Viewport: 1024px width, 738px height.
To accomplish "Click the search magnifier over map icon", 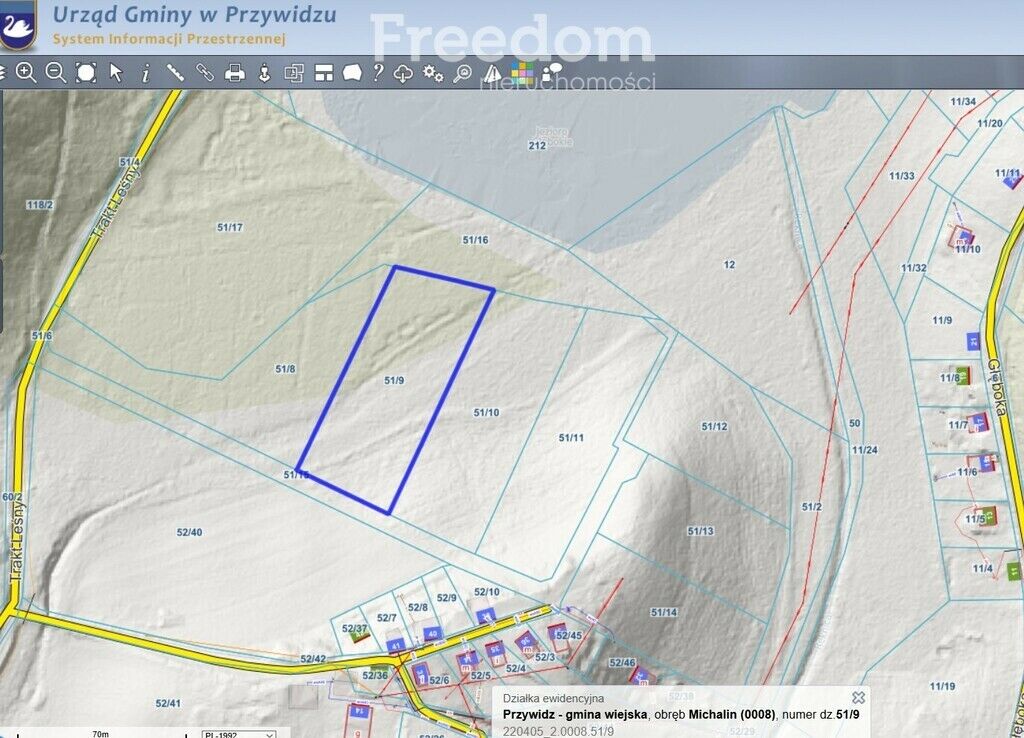I will pyautogui.click(x=462, y=72).
